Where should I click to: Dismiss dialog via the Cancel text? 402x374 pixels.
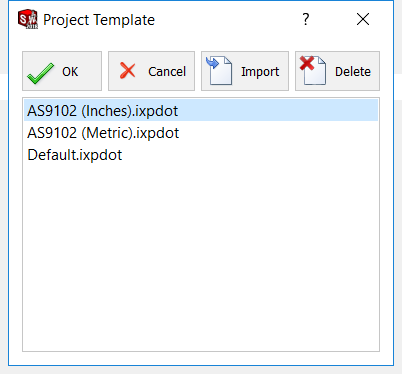pyautogui.click(x=167, y=72)
